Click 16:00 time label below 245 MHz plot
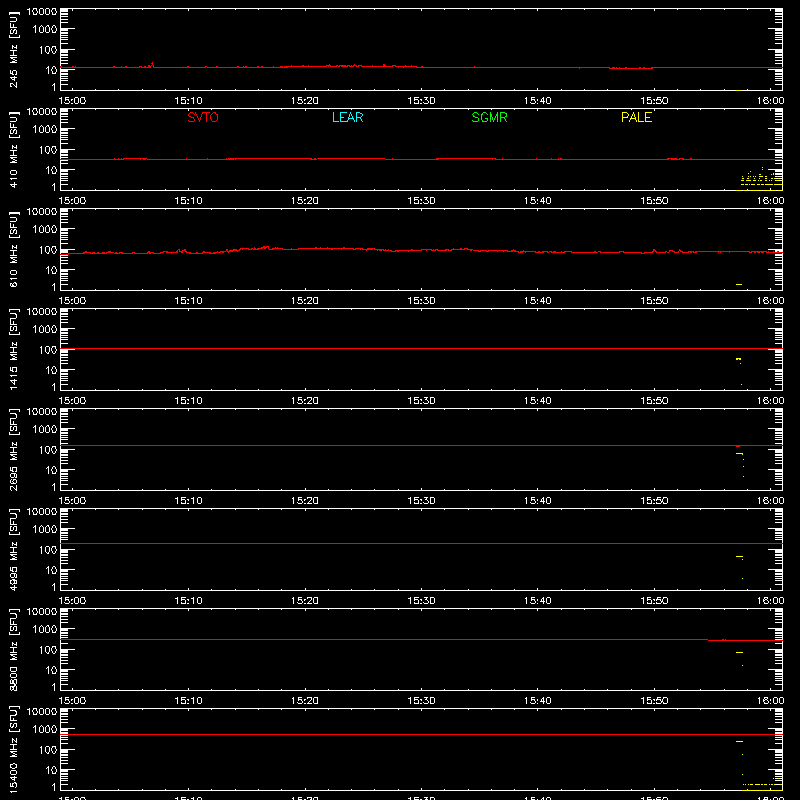Screen dimensions: 800x800 coord(770,101)
